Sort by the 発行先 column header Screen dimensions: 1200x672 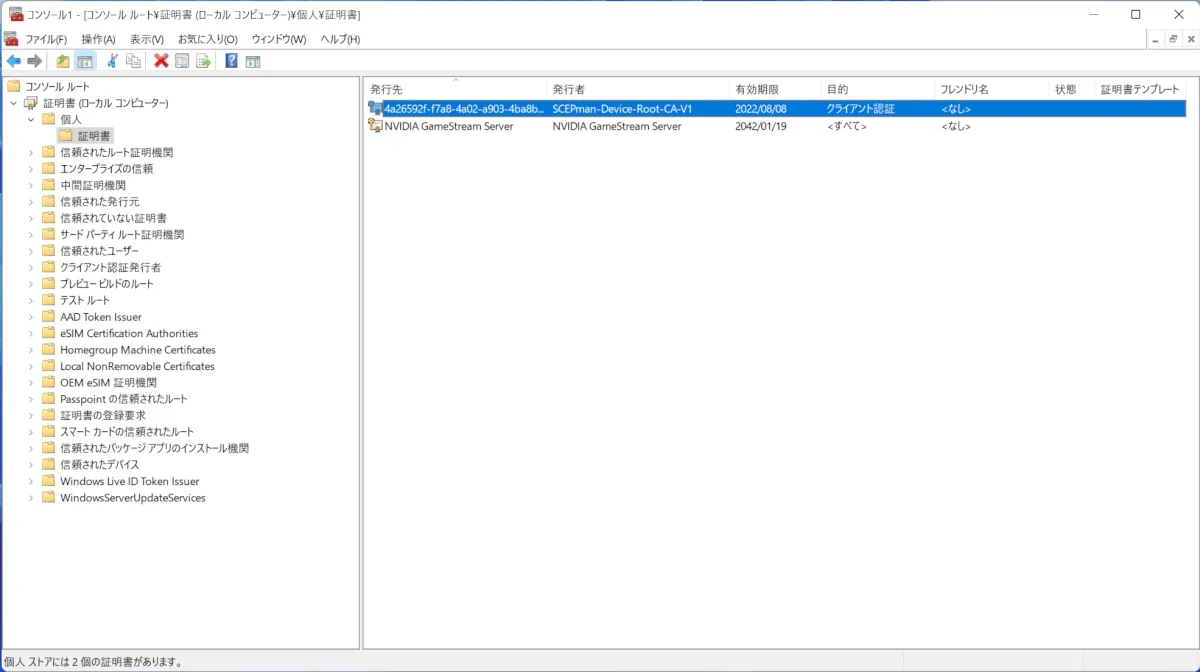click(x=456, y=89)
